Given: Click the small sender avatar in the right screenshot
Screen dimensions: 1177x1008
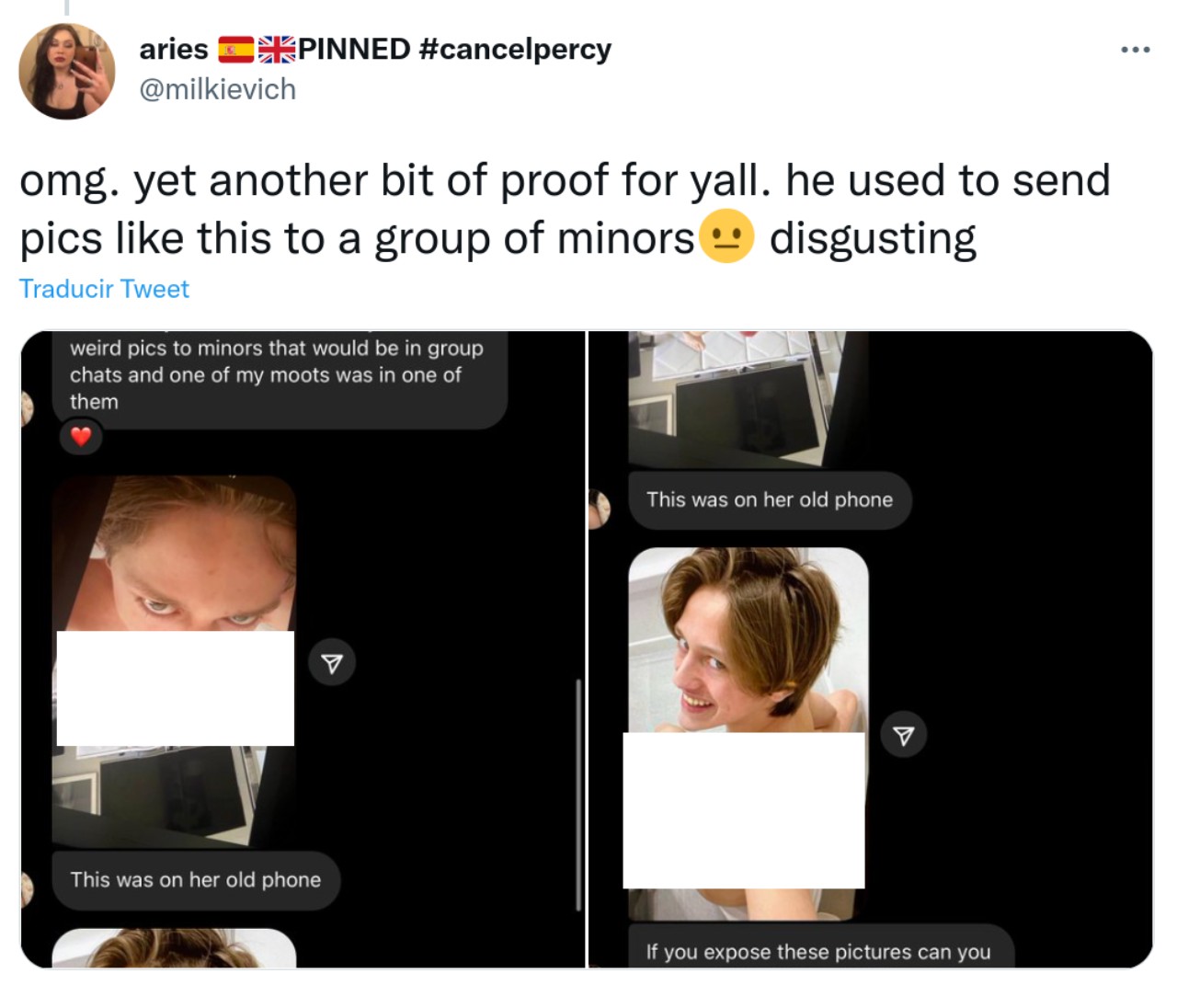Looking at the screenshot, I should click(600, 509).
